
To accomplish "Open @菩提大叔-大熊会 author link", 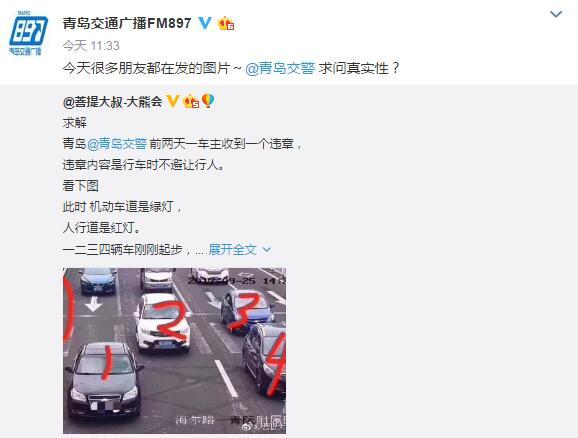I will tap(113, 101).
